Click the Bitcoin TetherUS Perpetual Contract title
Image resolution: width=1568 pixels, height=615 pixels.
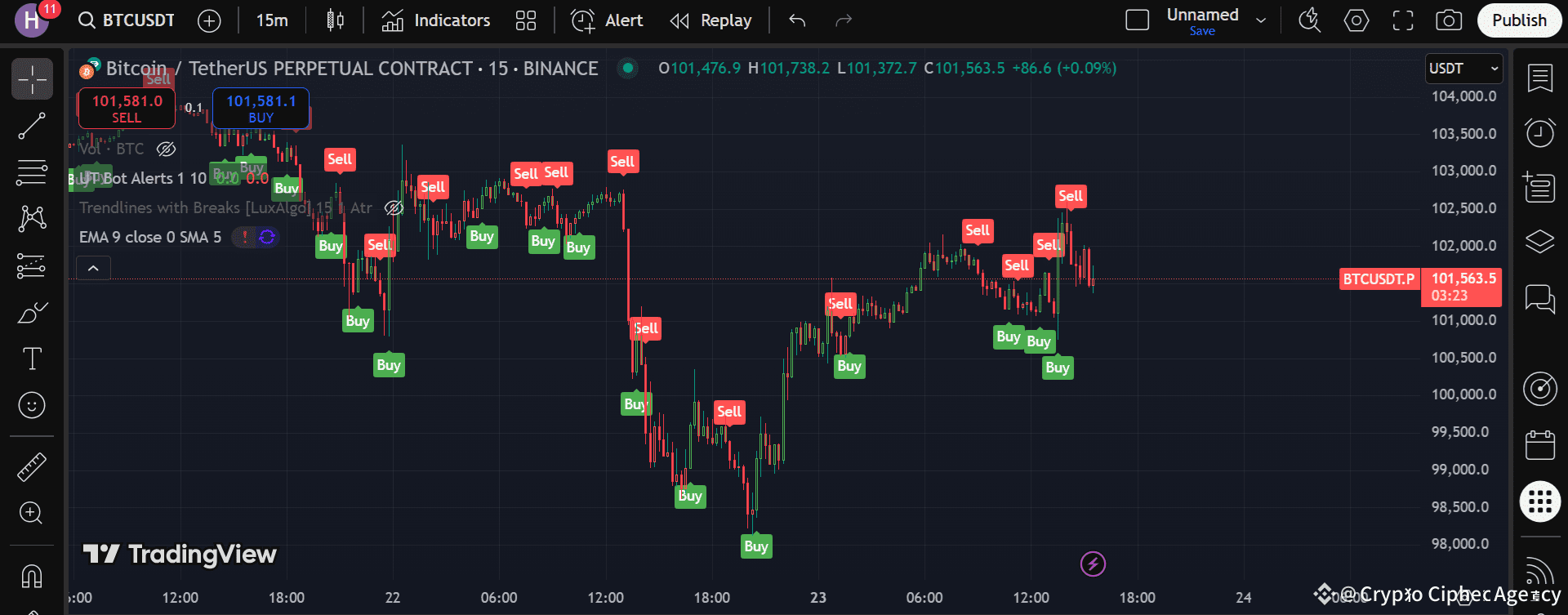(x=352, y=69)
